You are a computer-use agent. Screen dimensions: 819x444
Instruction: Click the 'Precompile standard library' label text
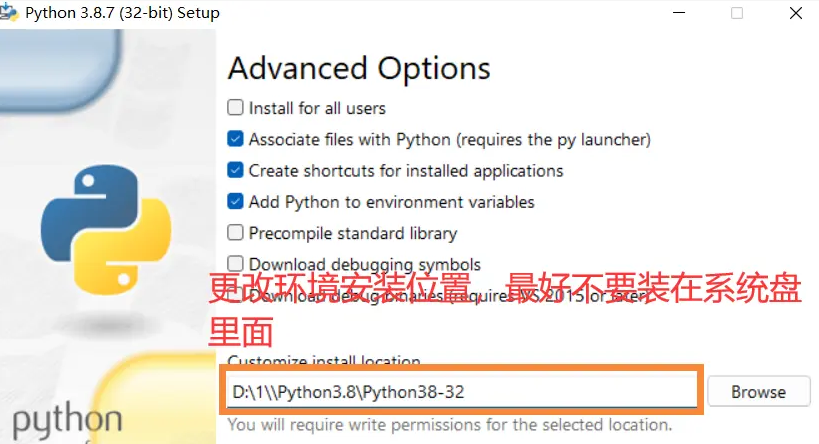click(353, 233)
